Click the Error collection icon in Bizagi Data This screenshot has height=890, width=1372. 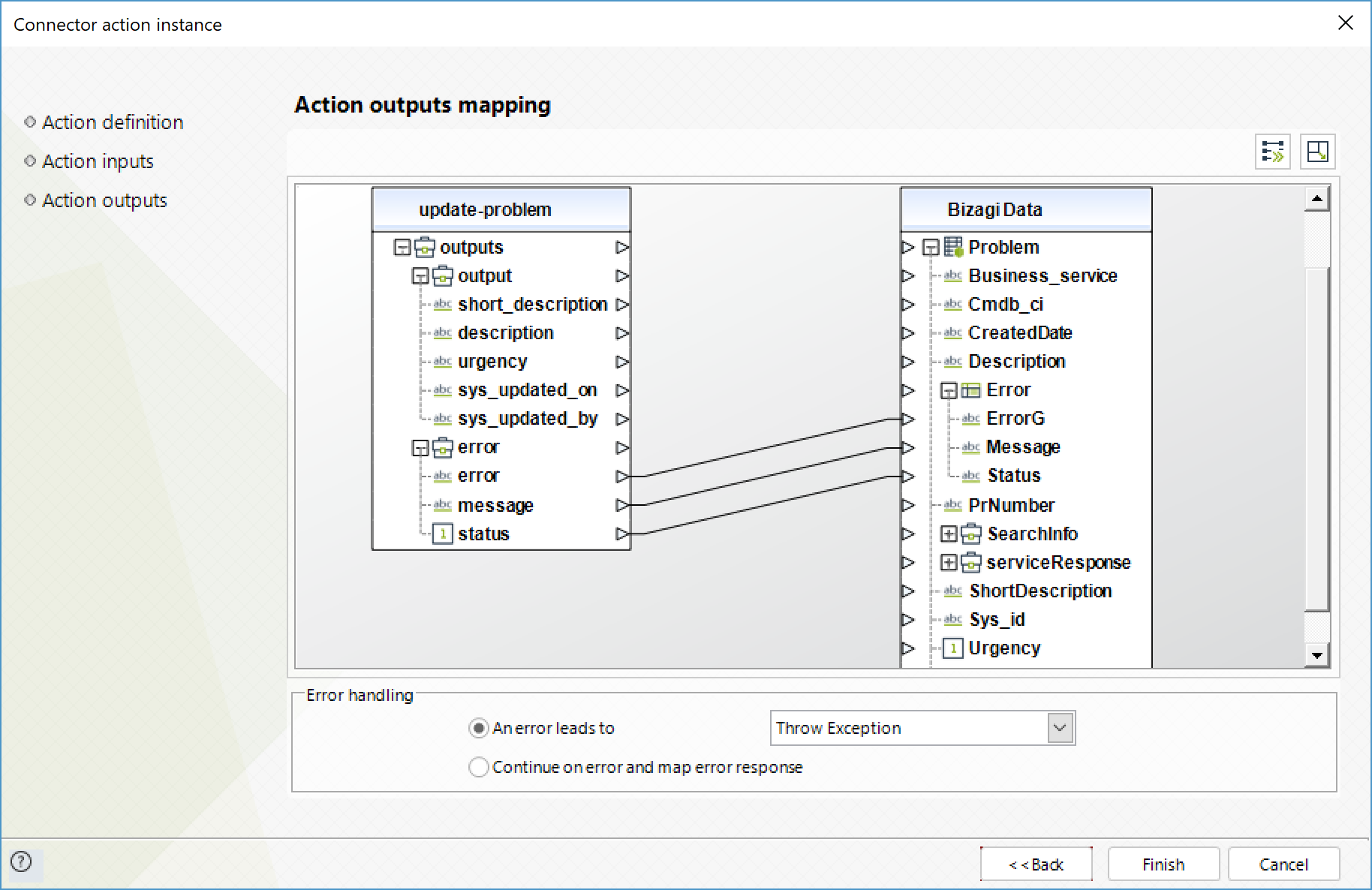pyautogui.click(x=971, y=390)
